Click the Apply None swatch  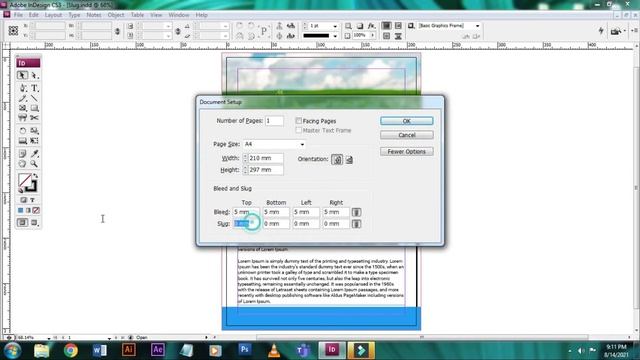[36, 211]
